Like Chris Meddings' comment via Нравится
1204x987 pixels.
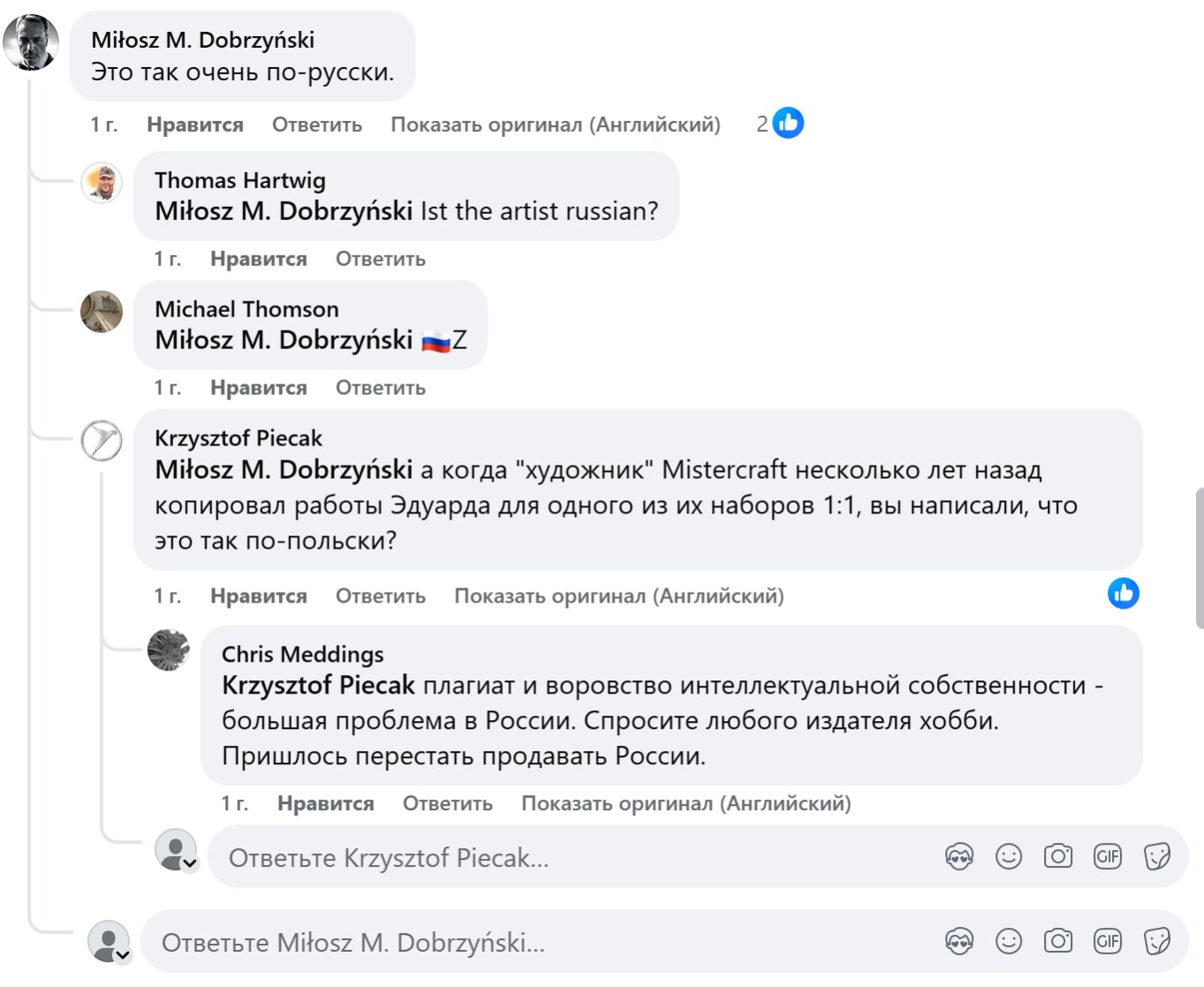point(325,803)
